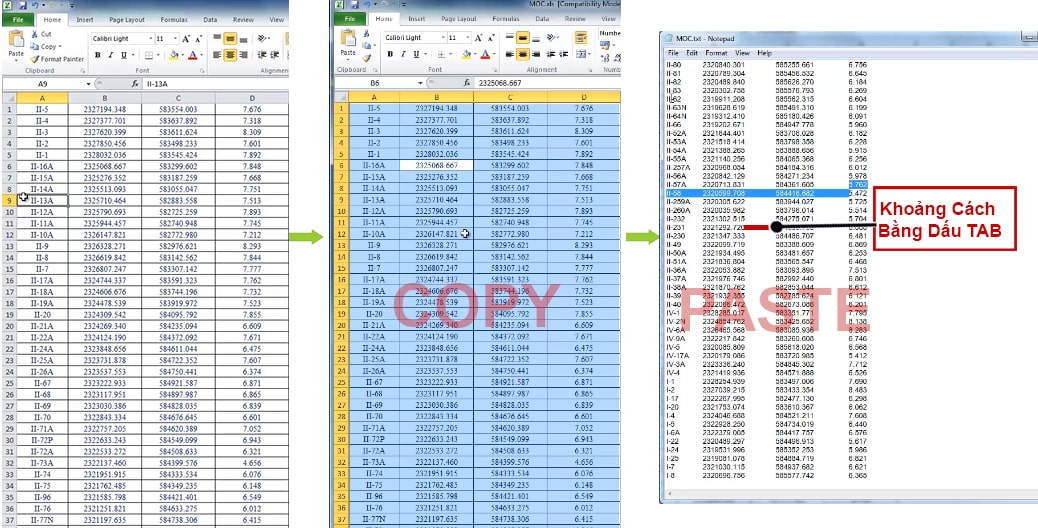Open Notepad Format menu
This screenshot has height=528, width=1038.
[x=716, y=53]
